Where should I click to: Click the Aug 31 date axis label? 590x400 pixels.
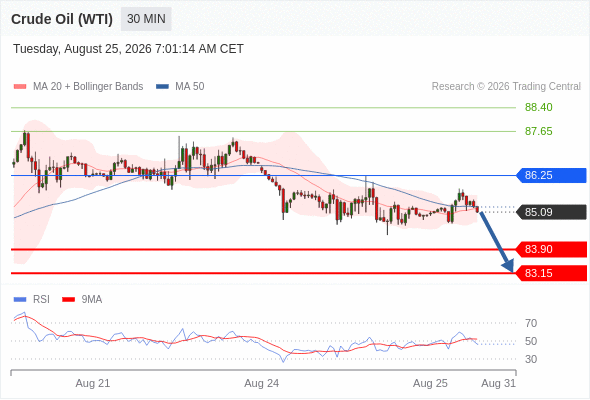point(498,383)
